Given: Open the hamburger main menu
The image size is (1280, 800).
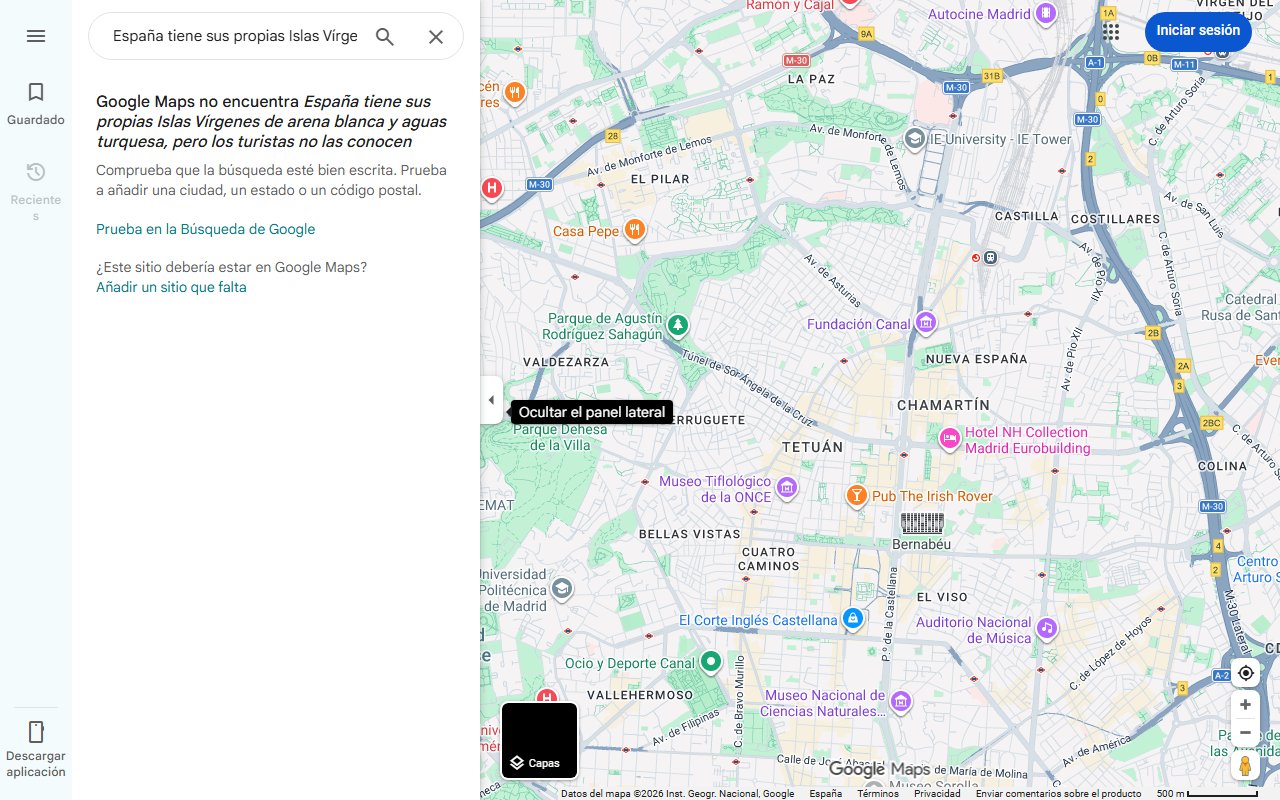Looking at the screenshot, I should pyautogui.click(x=36, y=36).
